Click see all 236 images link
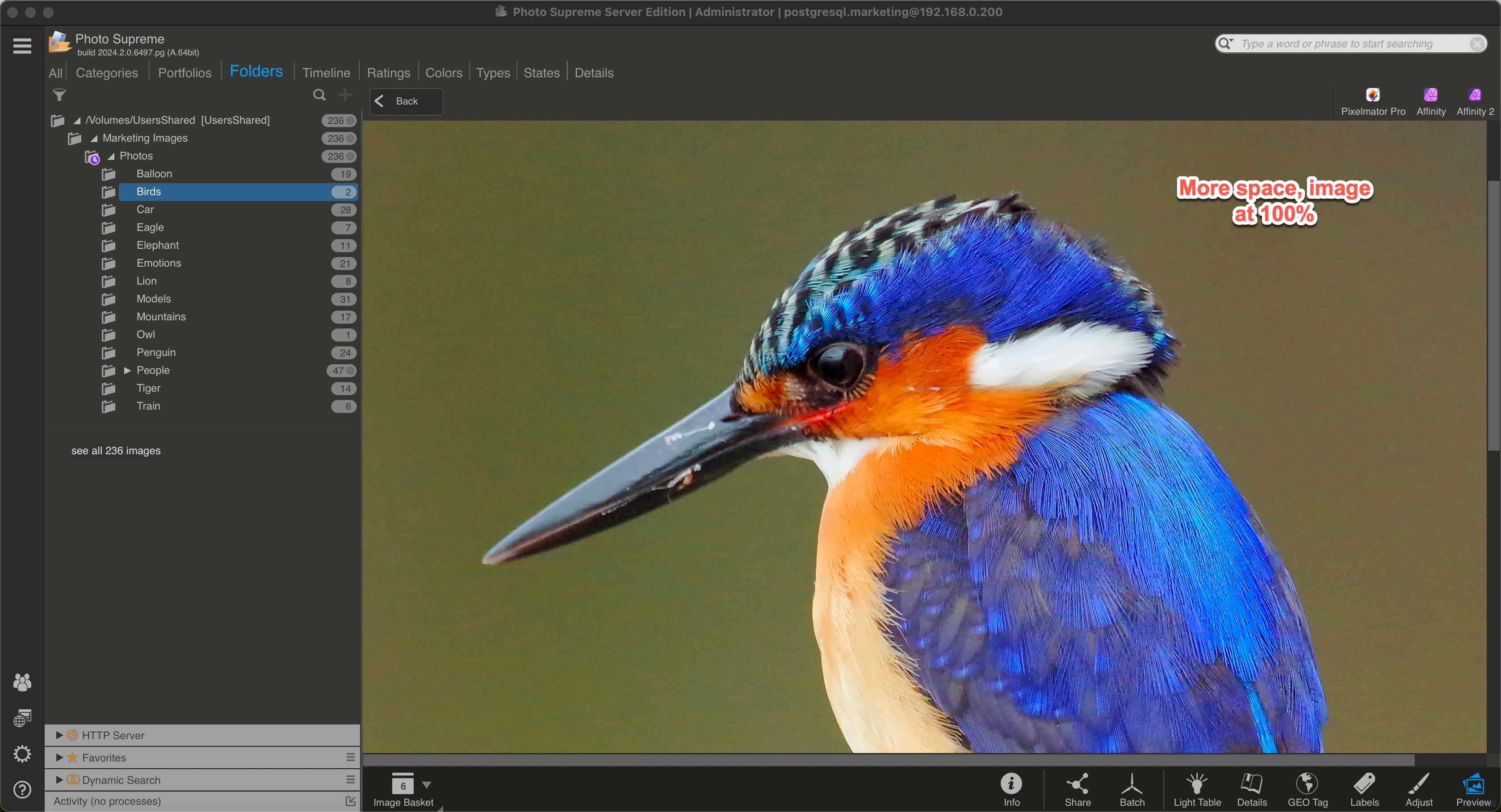1501x812 pixels. [x=116, y=451]
